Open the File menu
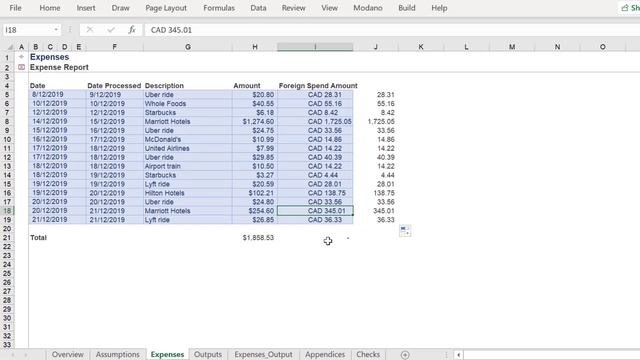Image resolution: width=640 pixels, height=360 pixels. pyautogui.click(x=15, y=8)
